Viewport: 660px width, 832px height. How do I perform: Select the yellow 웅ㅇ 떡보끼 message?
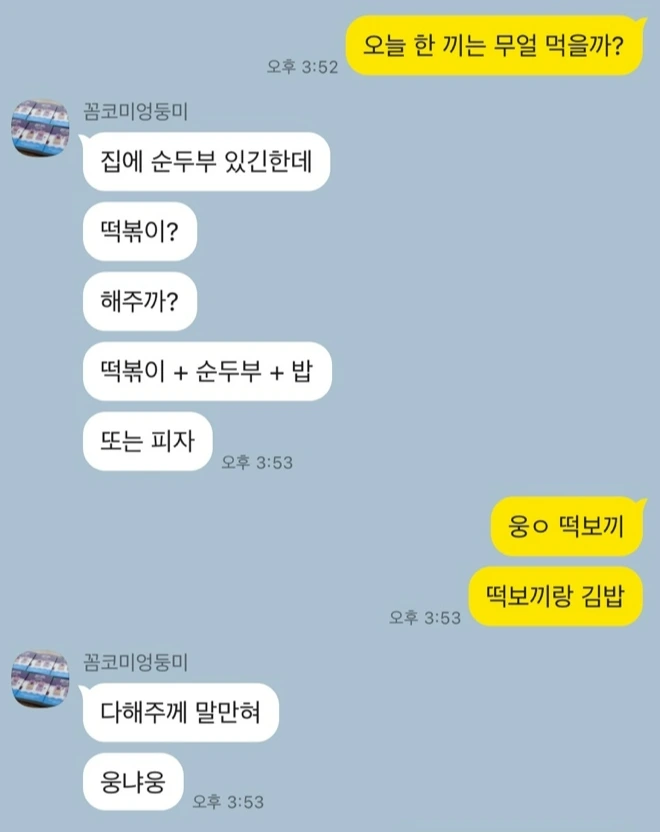click(x=566, y=526)
